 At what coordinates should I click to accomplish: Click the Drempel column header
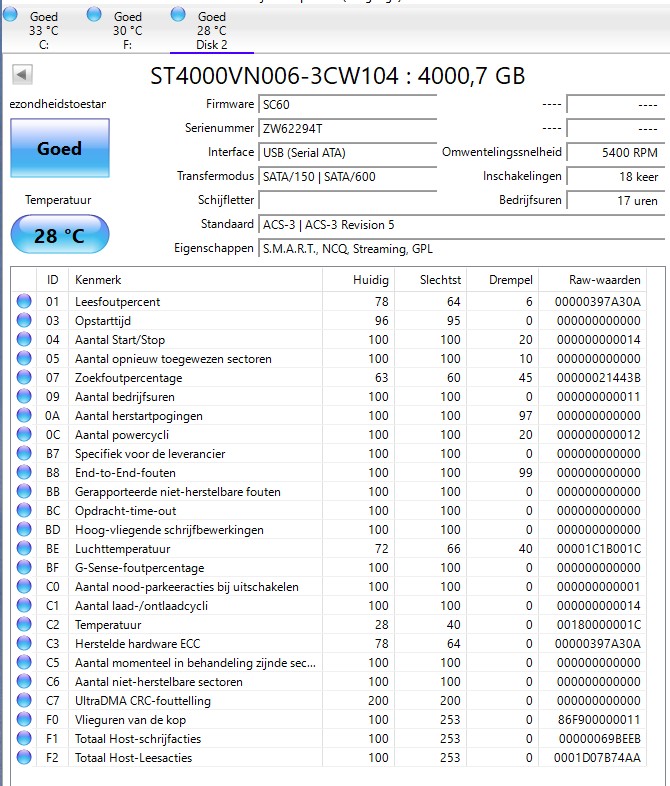tap(503, 280)
